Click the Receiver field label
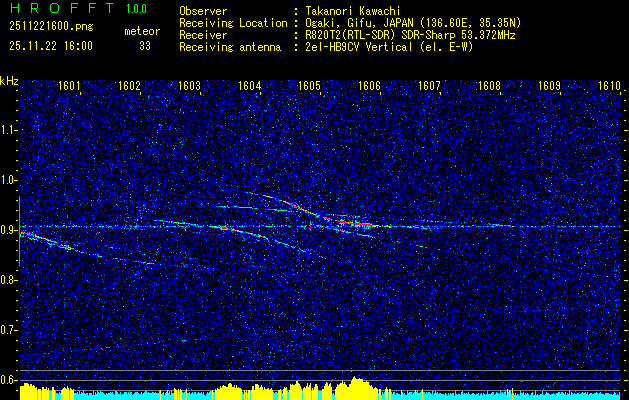Image resolution: width=629 pixels, height=400 pixels. (203, 35)
